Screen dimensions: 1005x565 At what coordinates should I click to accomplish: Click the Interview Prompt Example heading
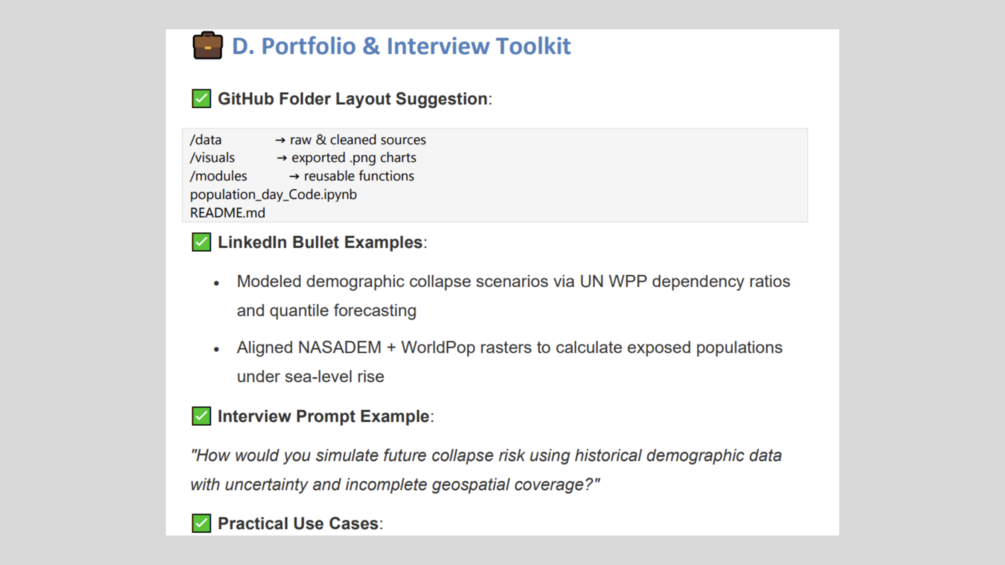[x=326, y=416]
